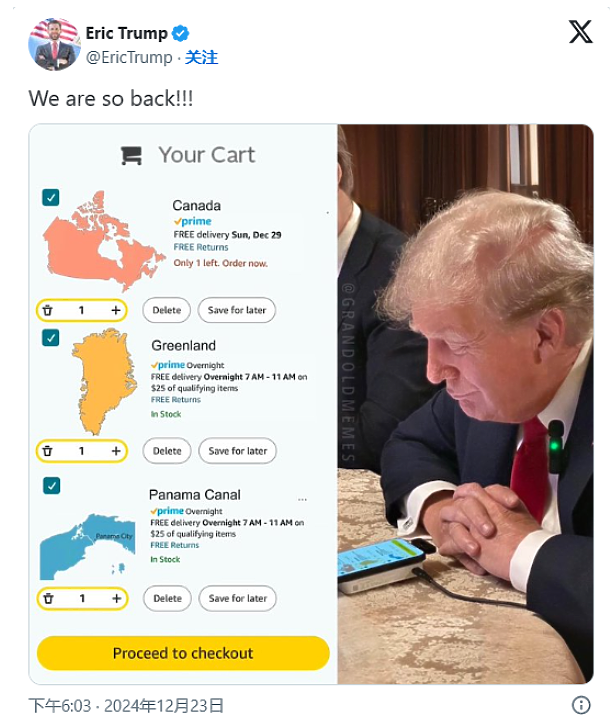Save Greenland for later

pyautogui.click(x=238, y=451)
